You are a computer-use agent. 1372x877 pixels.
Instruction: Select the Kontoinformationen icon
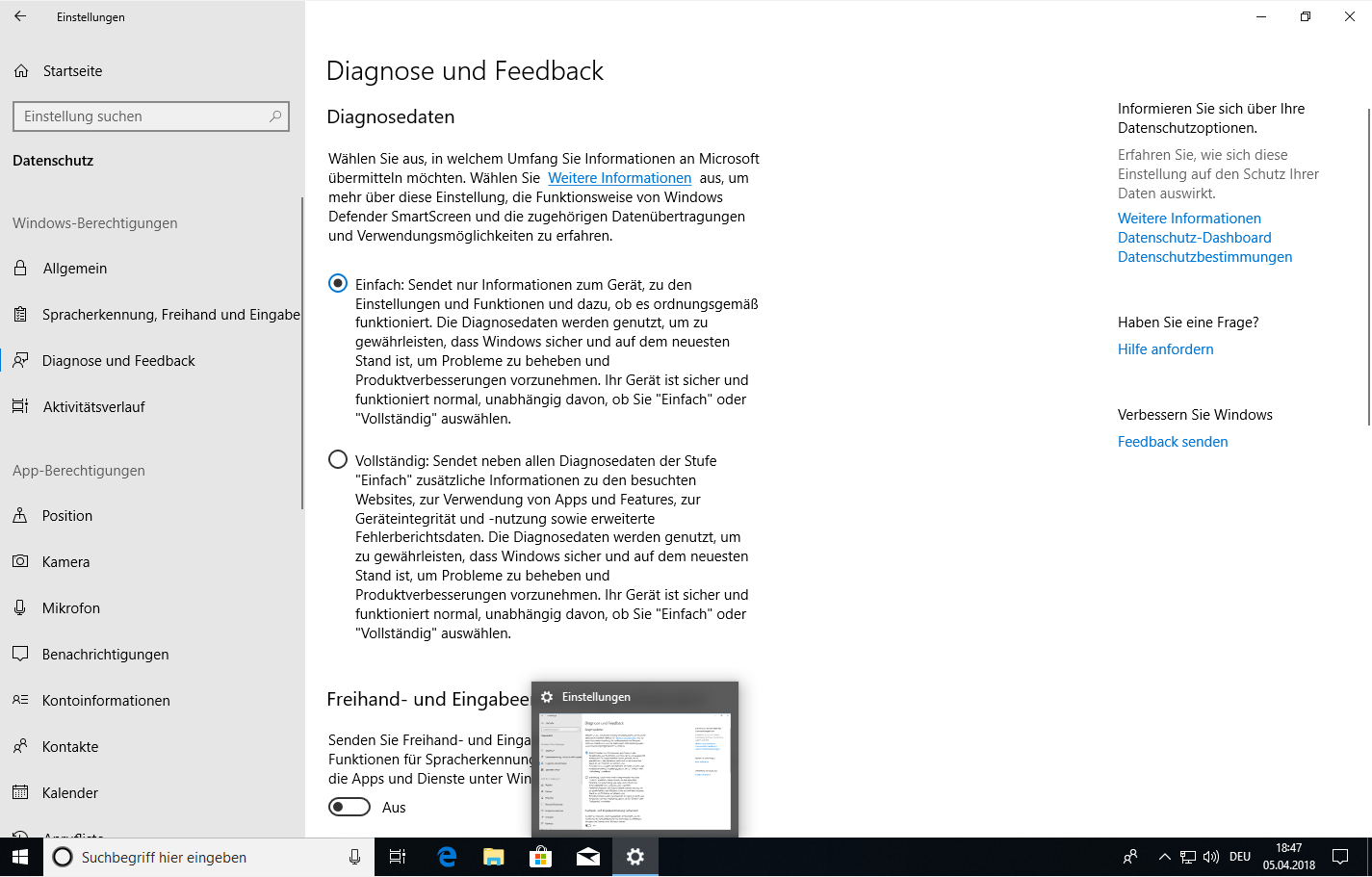click(x=20, y=700)
